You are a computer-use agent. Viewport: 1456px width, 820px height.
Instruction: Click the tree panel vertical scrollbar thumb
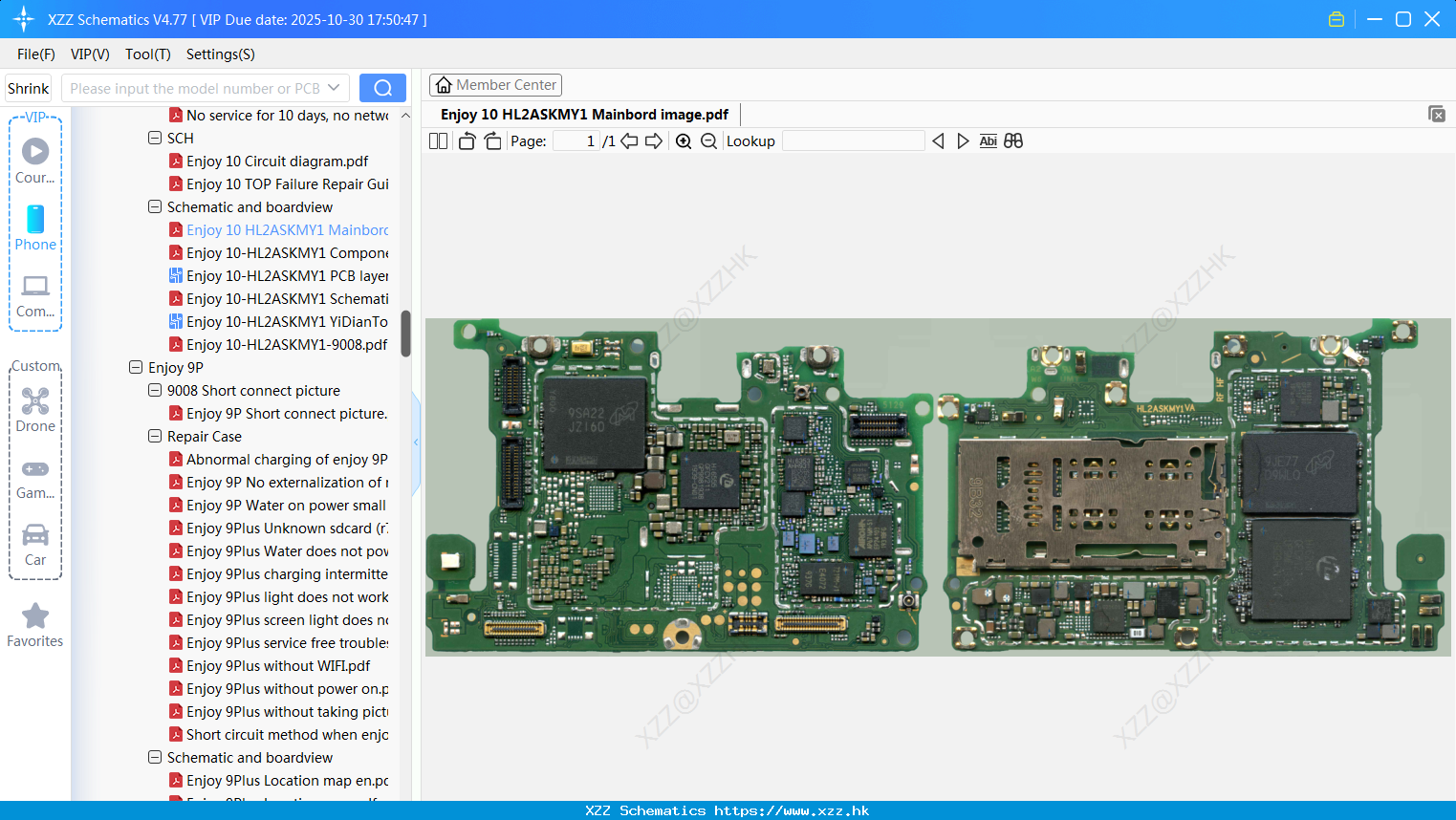pos(405,334)
